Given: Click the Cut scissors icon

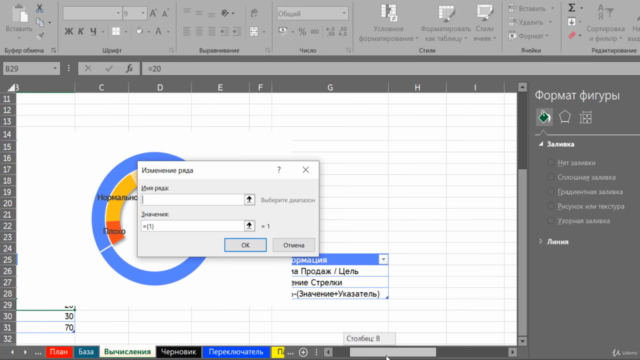Looking at the screenshot, I should click(x=40, y=8).
